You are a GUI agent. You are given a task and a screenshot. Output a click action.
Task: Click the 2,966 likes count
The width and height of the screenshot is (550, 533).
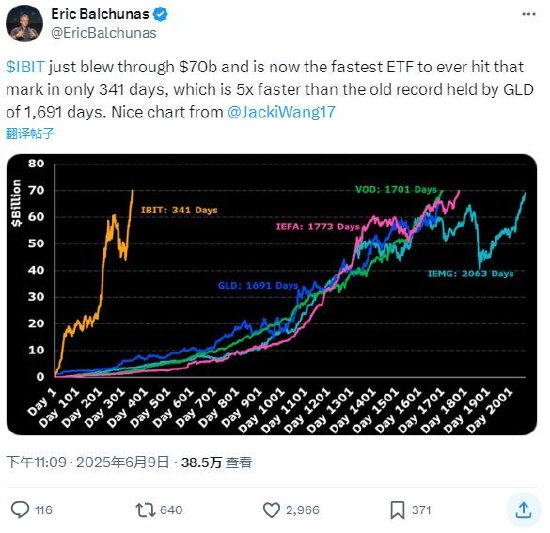tap(302, 510)
